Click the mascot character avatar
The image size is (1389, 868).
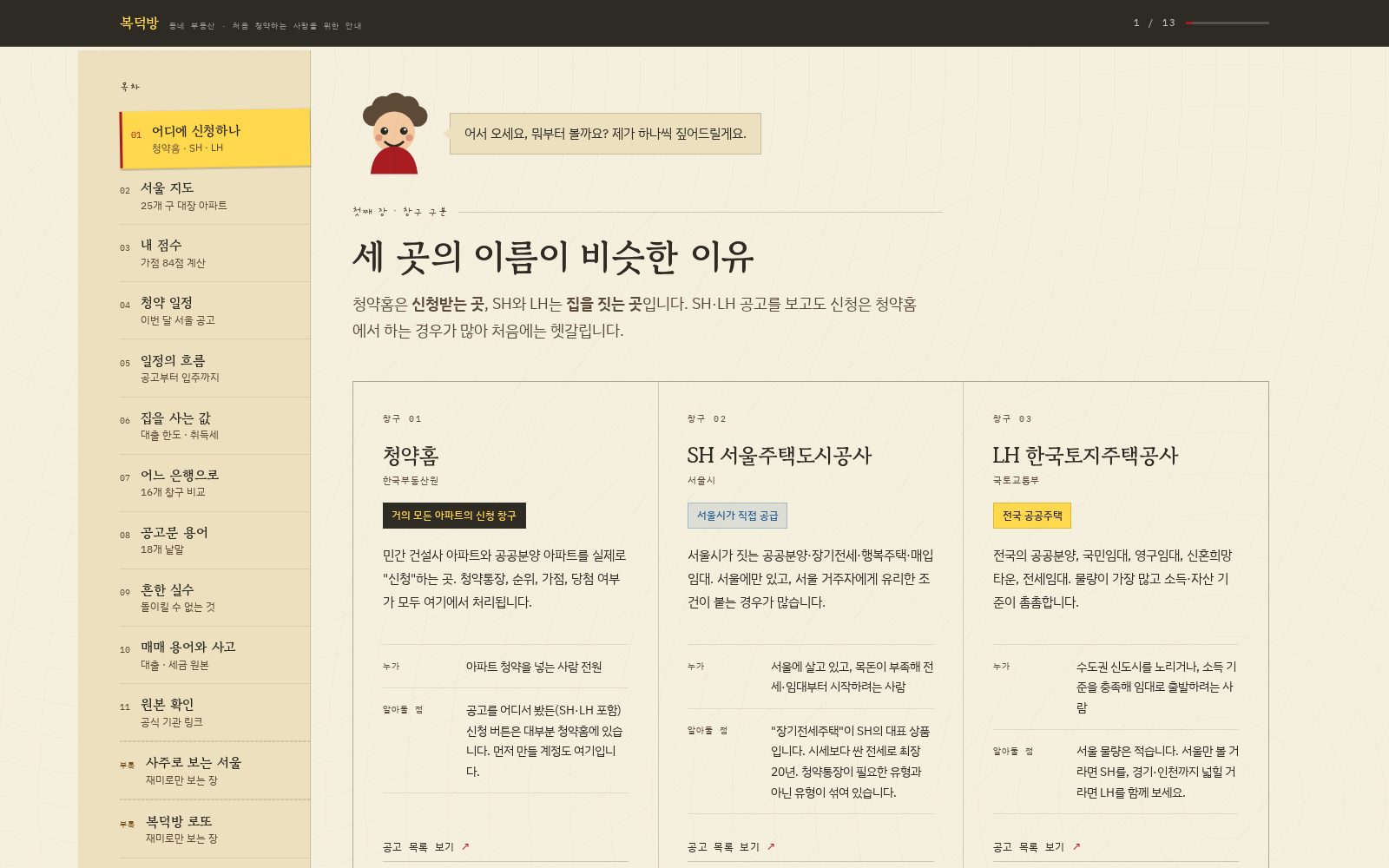(395, 134)
